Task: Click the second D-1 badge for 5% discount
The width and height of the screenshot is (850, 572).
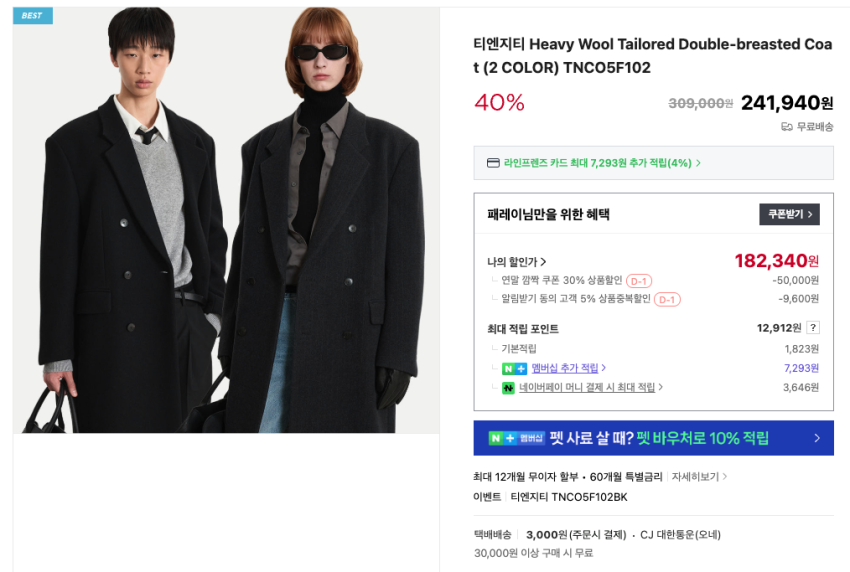Action: pyautogui.click(x=667, y=299)
